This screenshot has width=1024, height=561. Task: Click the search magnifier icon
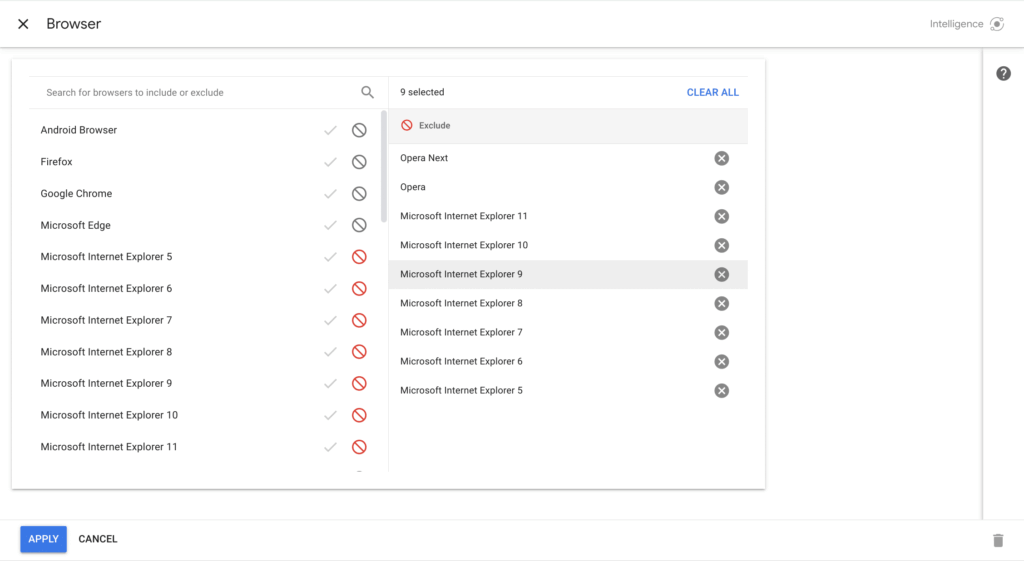[x=367, y=92]
